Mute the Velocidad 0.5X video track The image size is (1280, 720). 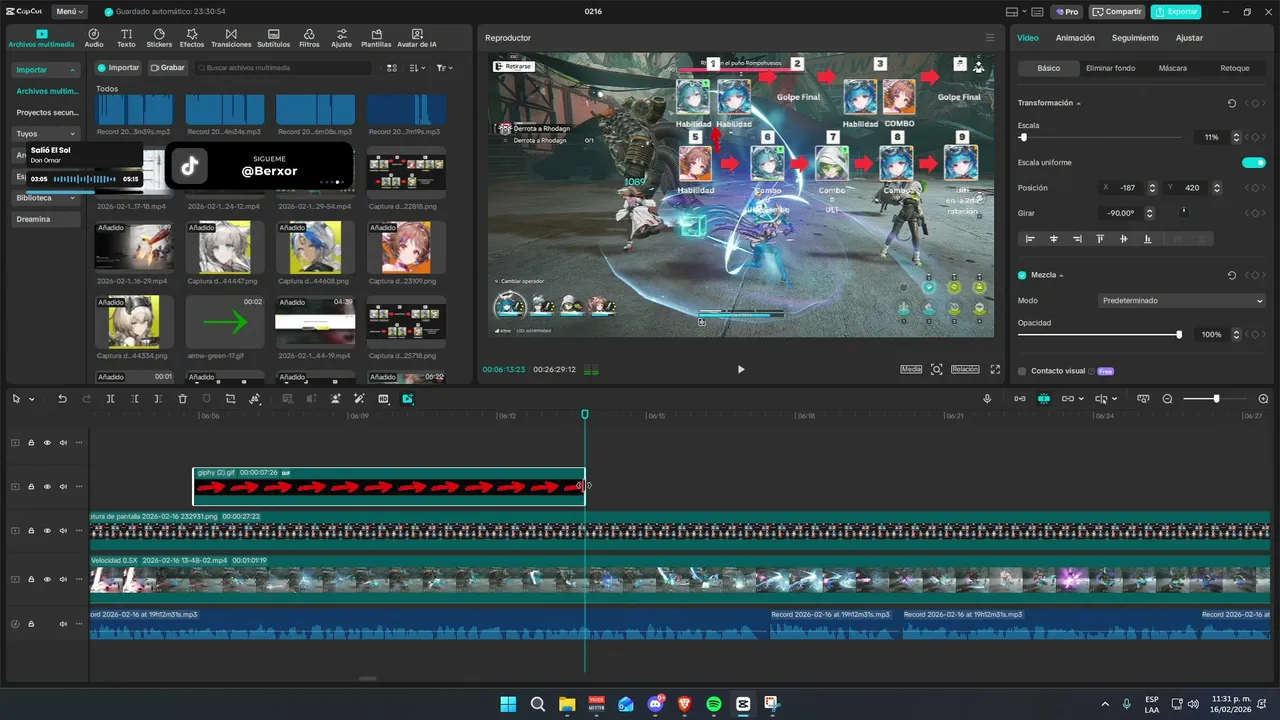(x=63, y=579)
